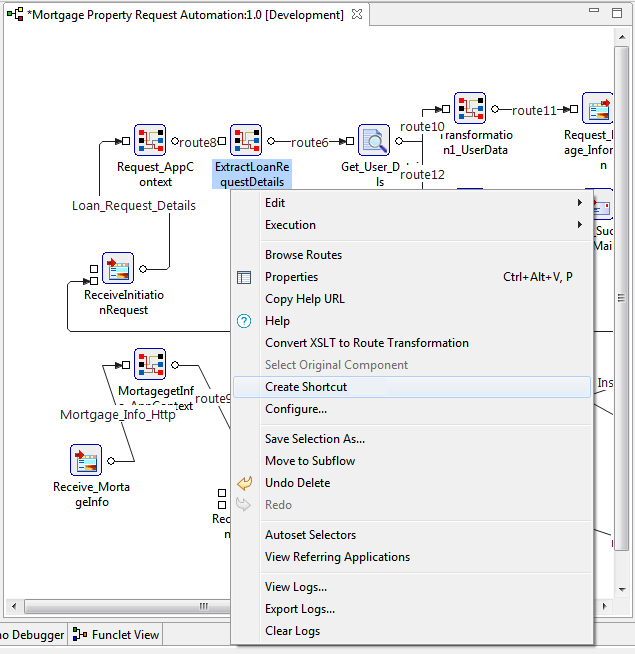Click the horizontal scrollbar left arrow
The image size is (635, 654).
click(x=14, y=606)
